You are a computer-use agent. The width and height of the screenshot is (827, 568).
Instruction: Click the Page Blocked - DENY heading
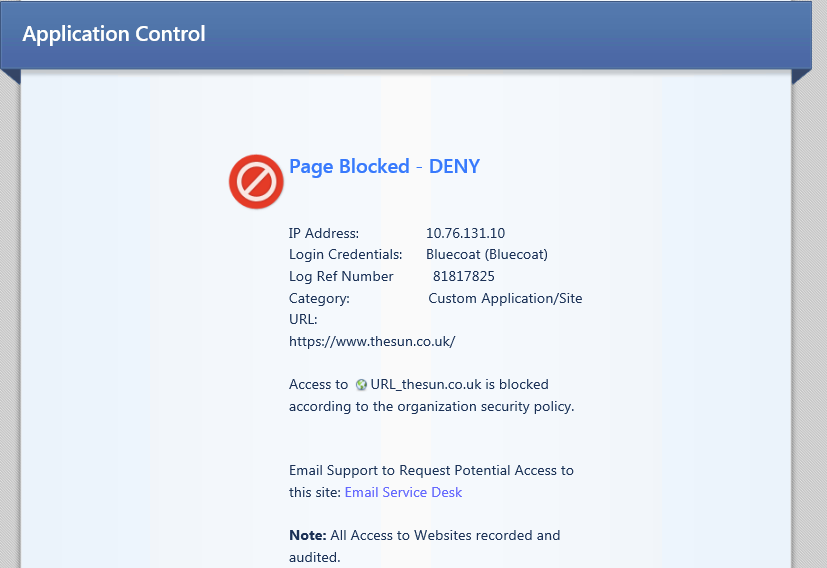384,167
